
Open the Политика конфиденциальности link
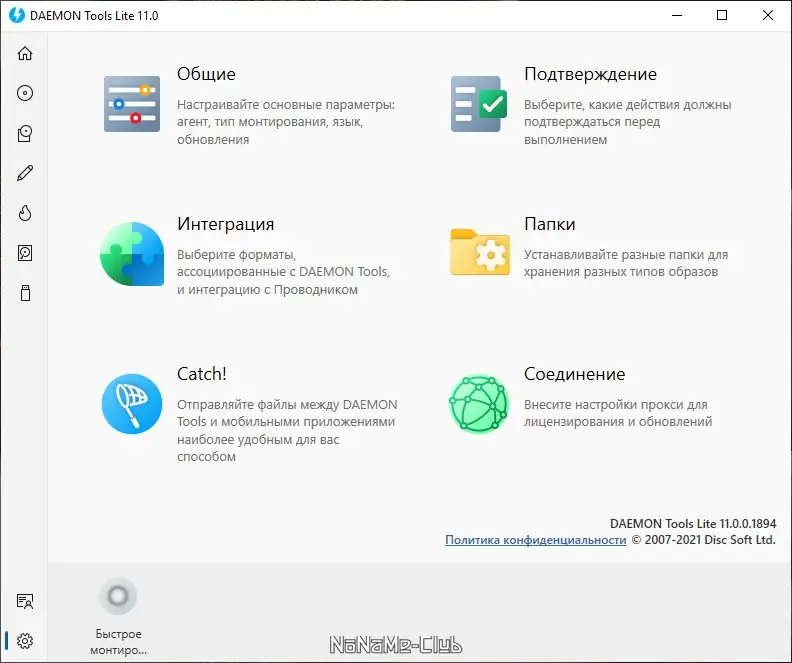535,540
